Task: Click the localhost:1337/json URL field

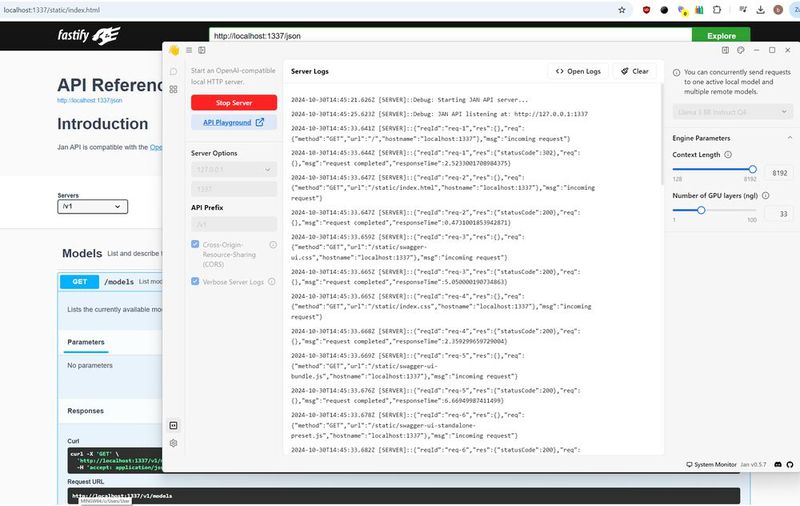Action: point(450,36)
